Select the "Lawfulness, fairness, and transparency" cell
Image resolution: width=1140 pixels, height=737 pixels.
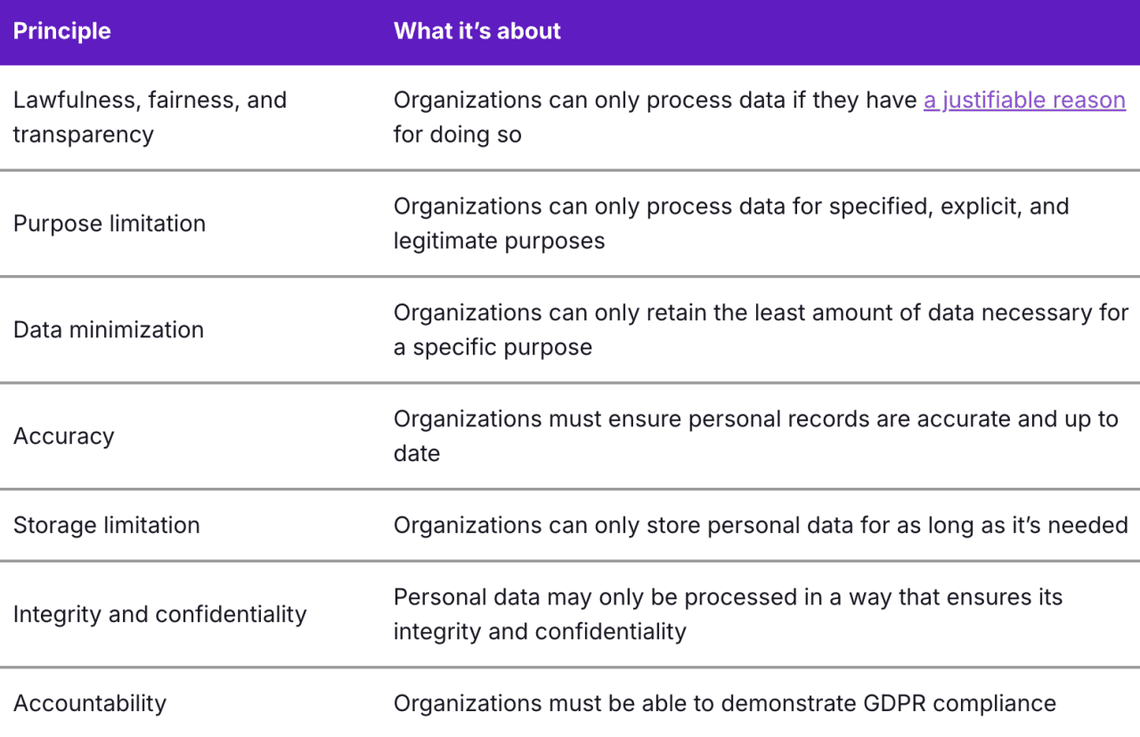click(150, 117)
